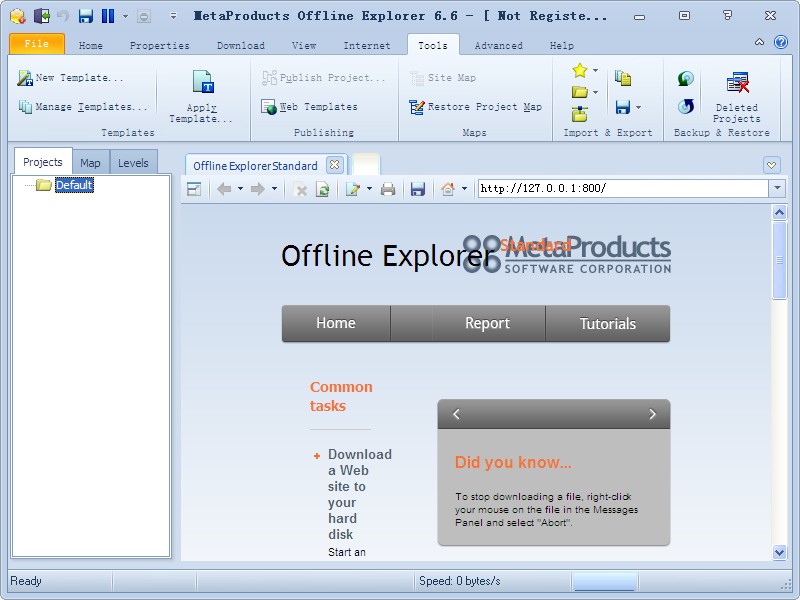
Task: Click the browser Back arrow
Action: [224, 189]
